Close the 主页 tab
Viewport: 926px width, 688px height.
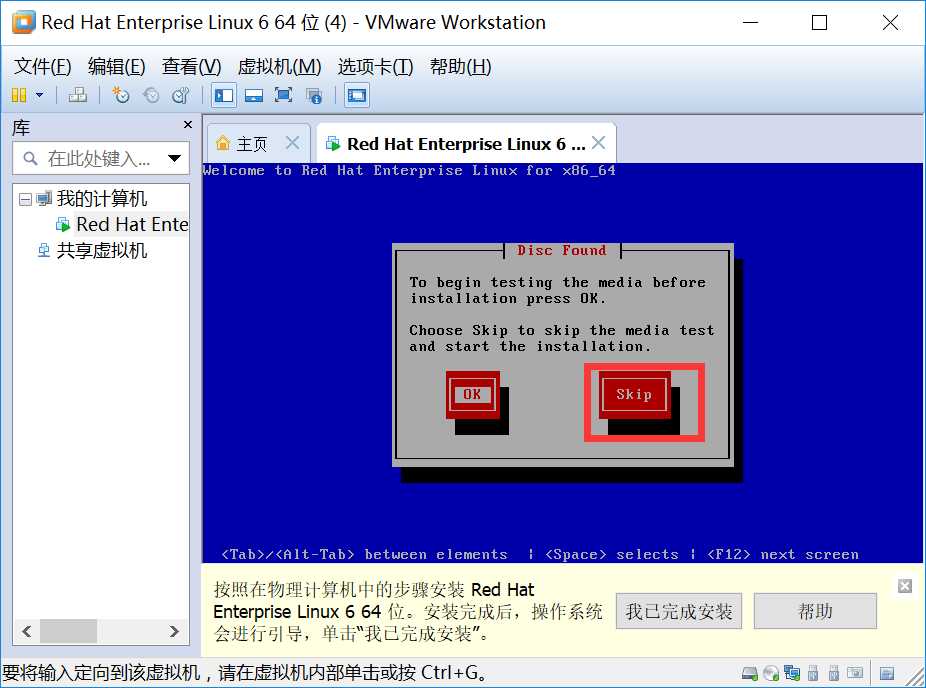292,142
